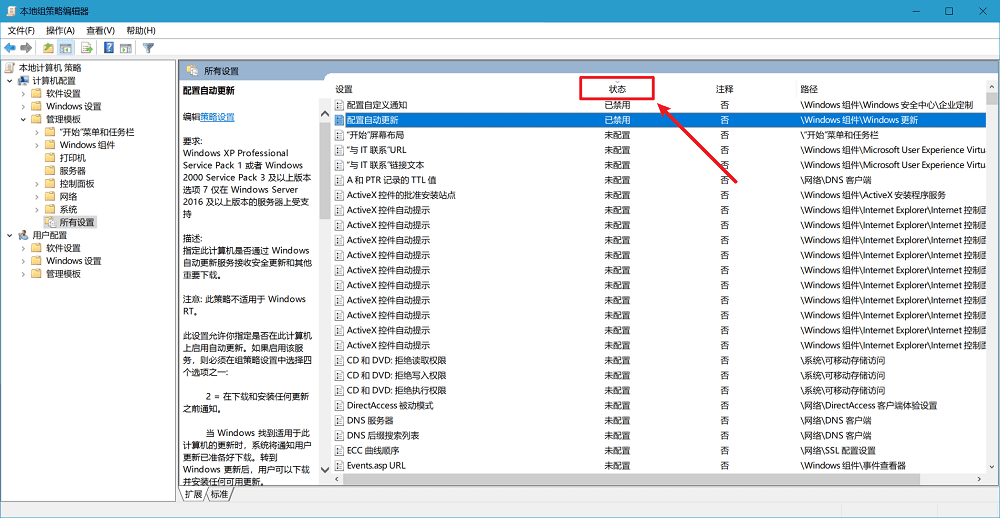The width and height of the screenshot is (1000, 518).
Task: Switch to the 标准 tab
Action: (x=219, y=494)
